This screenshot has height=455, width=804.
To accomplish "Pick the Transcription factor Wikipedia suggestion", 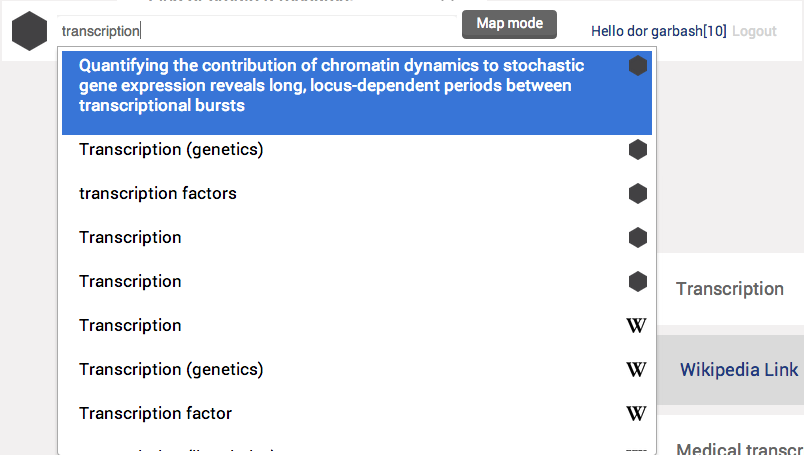I will [357, 413].
